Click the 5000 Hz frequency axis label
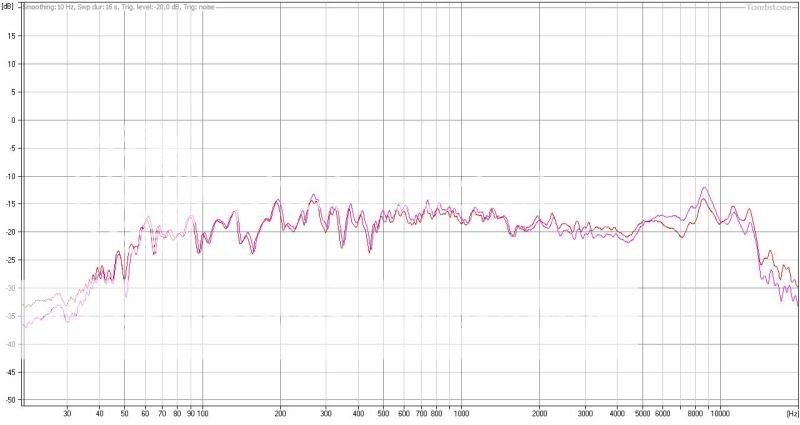 click(x=643, y=412)
